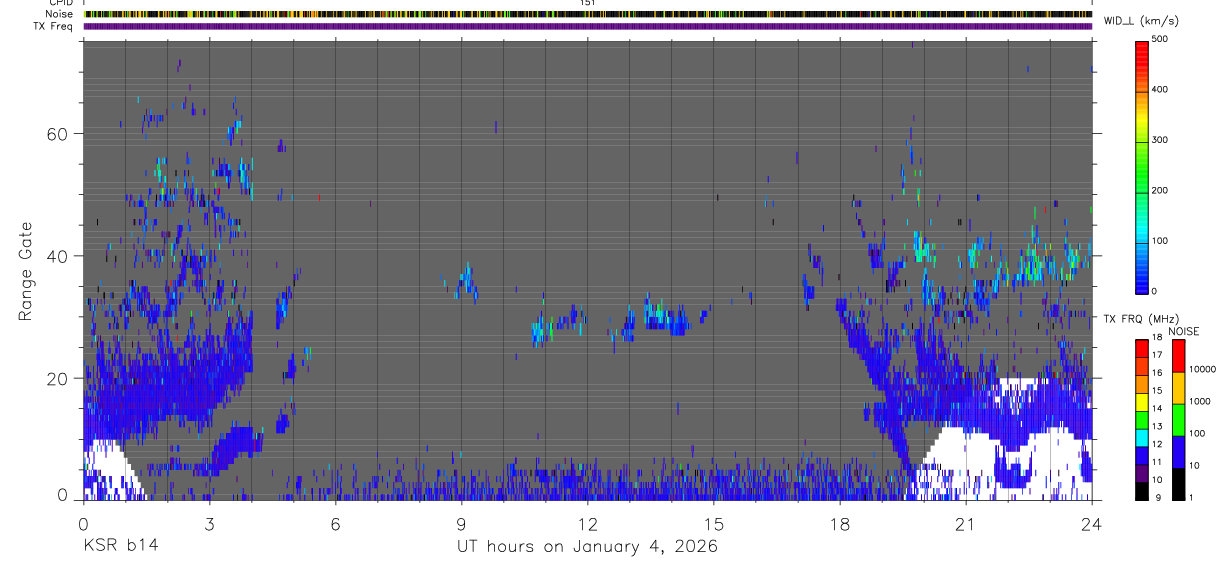Click the 18 hour tick on the UT axis
The width and height of the screenshot is (1228, 567).
point(839,523)
